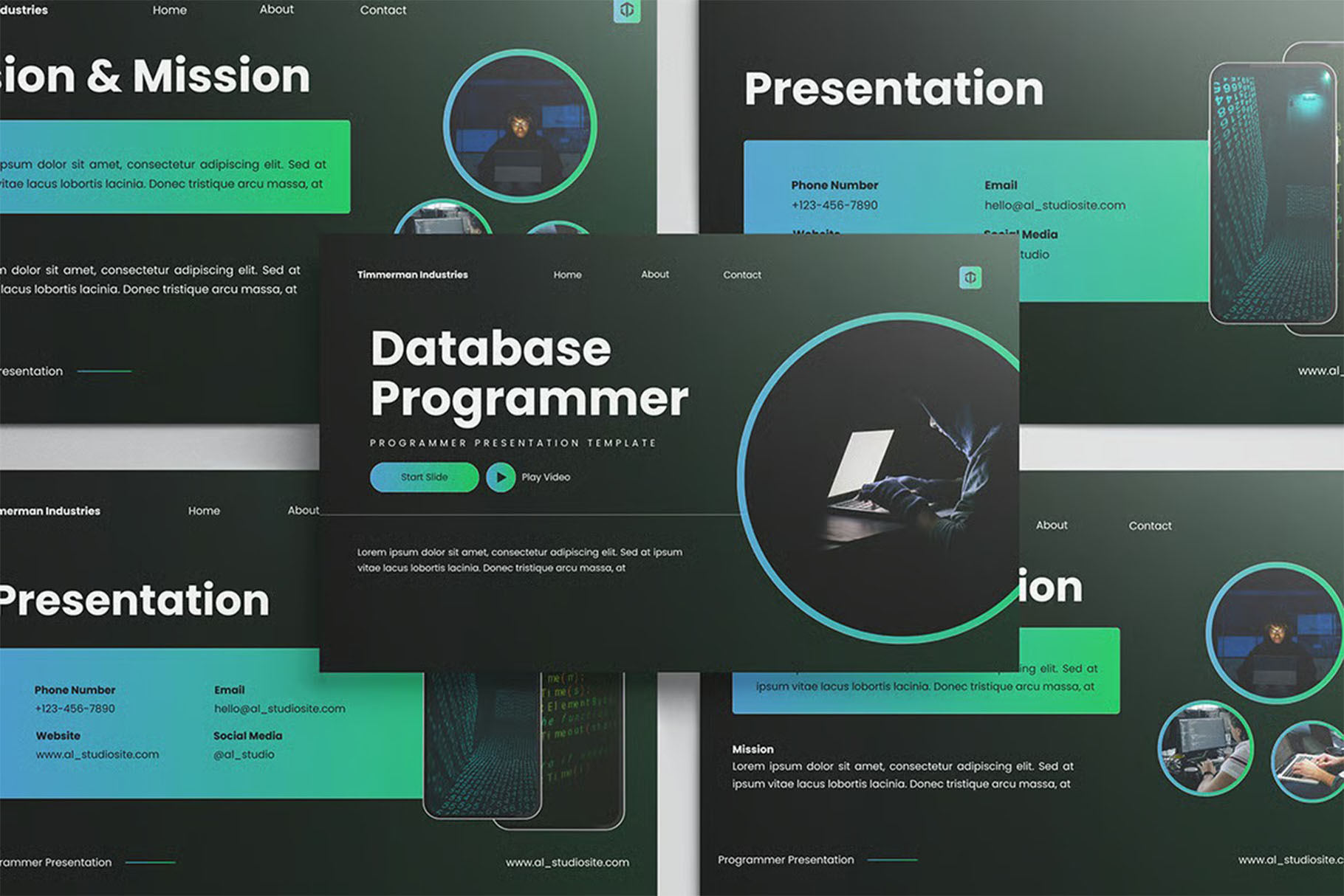Select the large hooded hacker laptop circle image
The image size is (1344, 896).
point(879,476)
